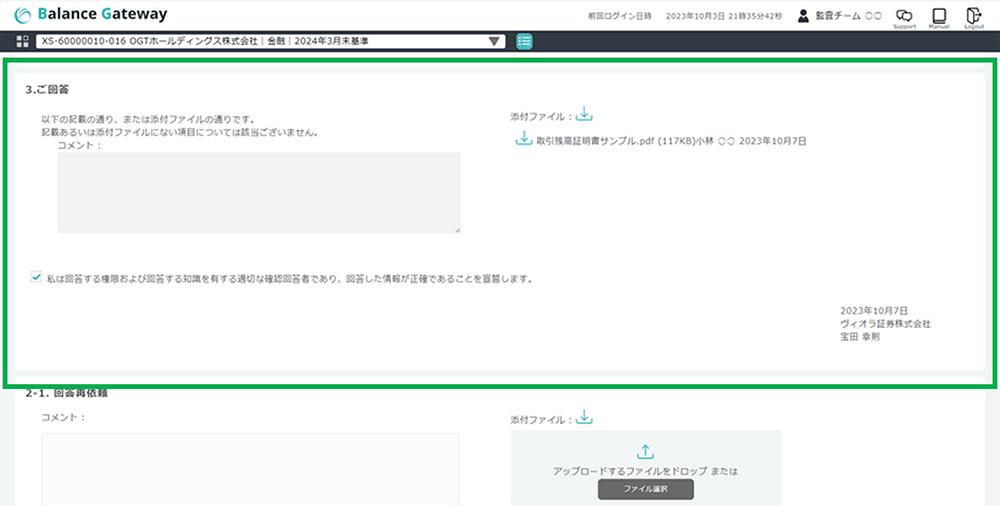
Task: Click the Balance Gateway logo
Action: pos(91,15)
